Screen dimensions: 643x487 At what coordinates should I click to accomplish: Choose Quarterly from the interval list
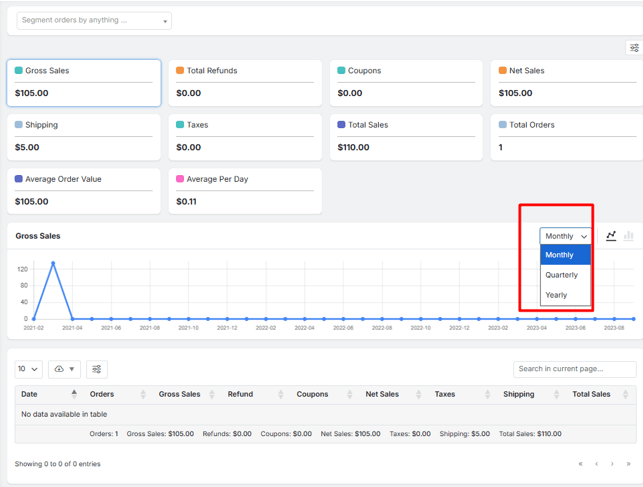coord(562,275)
